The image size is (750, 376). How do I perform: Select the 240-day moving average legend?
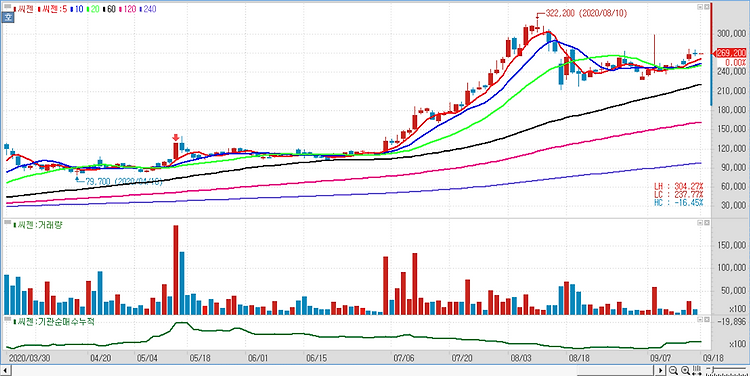(148, 9)
